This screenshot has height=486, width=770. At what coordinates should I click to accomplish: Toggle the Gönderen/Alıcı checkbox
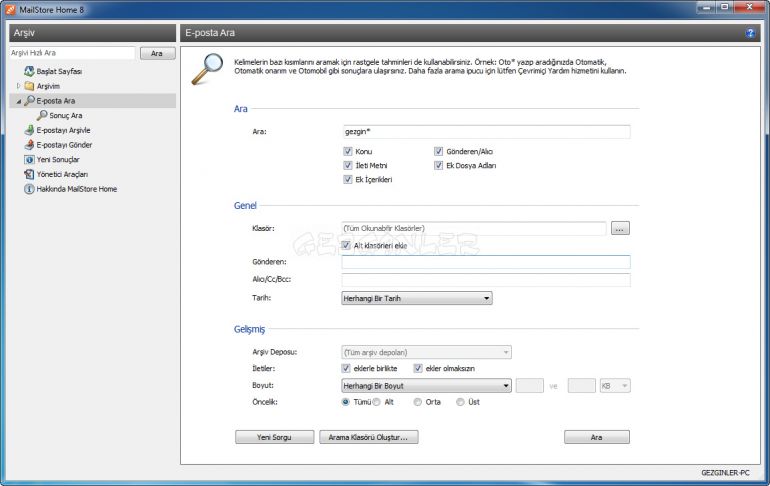pyautogui.click(x=439, y=151)
